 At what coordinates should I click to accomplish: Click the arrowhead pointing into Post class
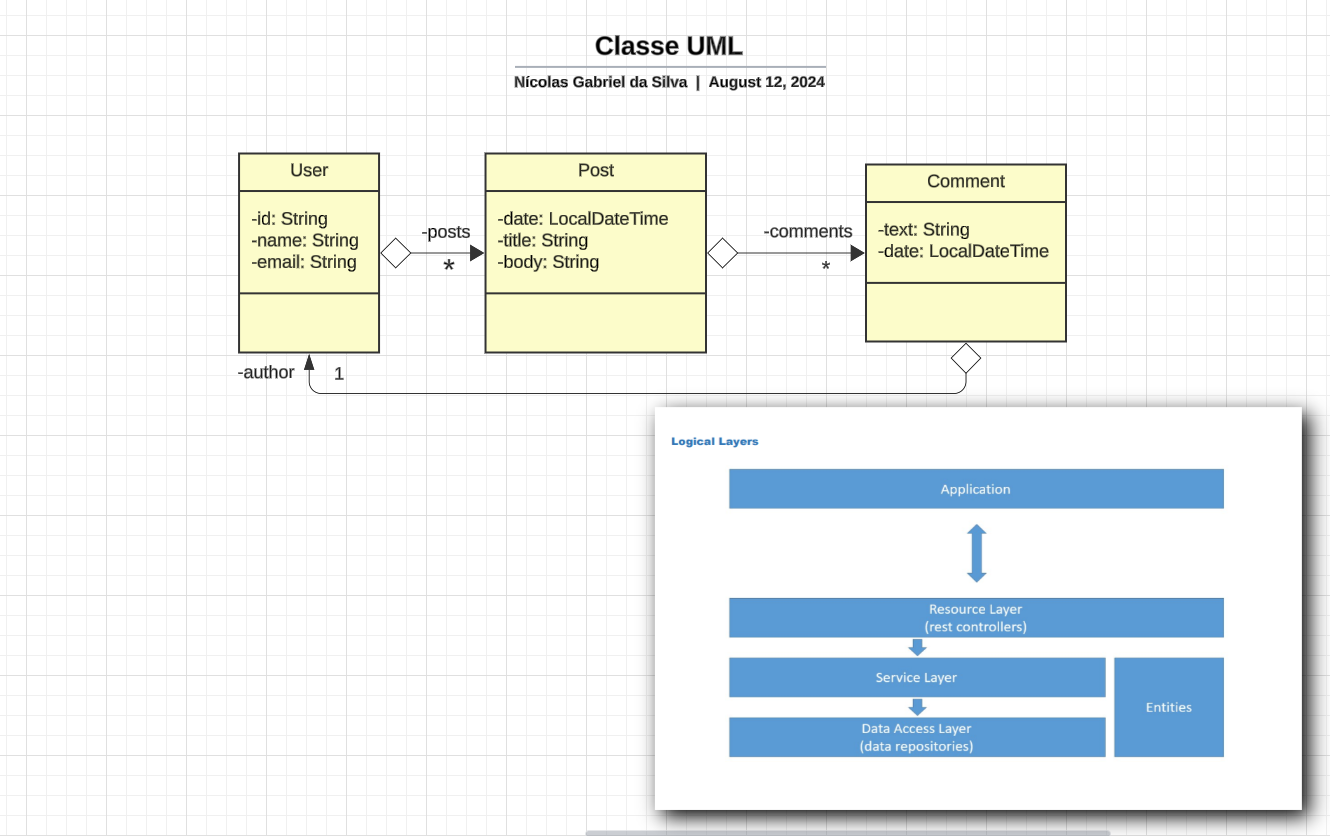477,253
